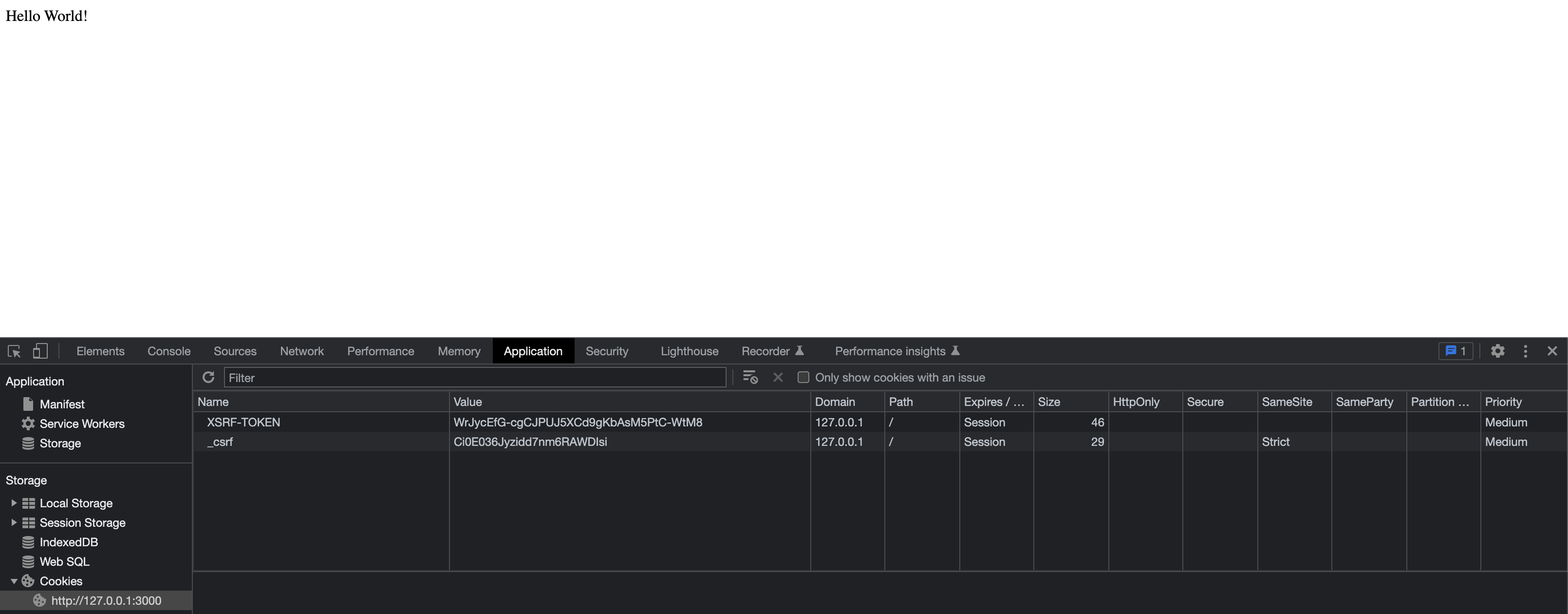The width and height of the screenshot is (1568, 614).
Task: Expand the Local Storage tree
Action: coord(14,502)
